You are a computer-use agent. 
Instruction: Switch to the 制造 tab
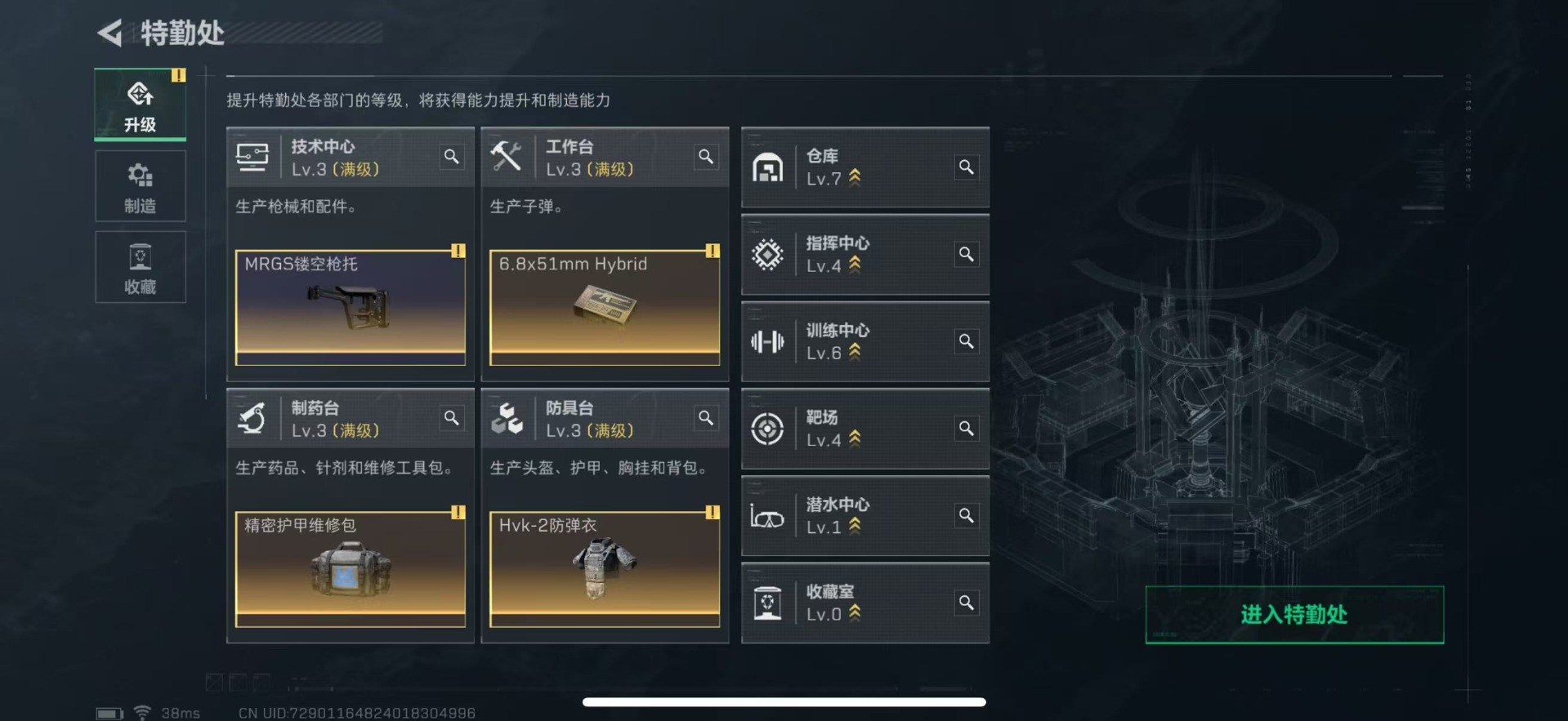pos(141,186)
